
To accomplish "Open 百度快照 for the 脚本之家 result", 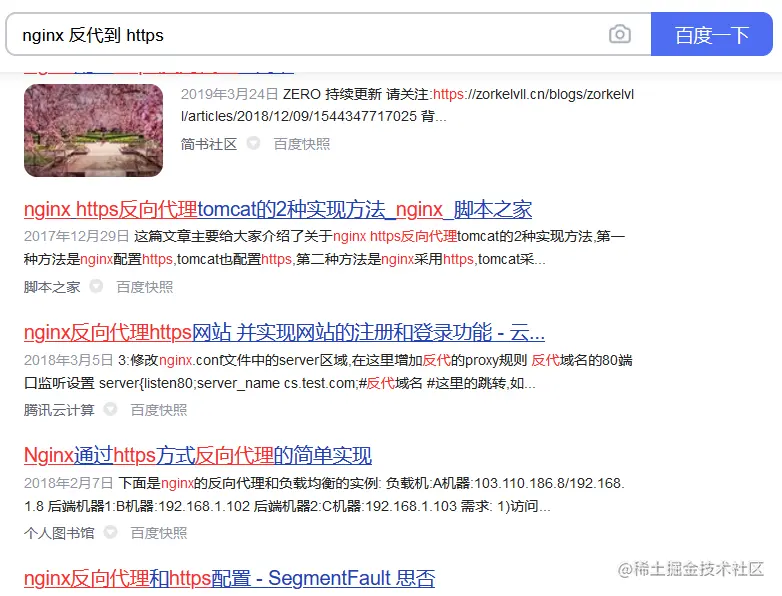I will pos(145,287).
